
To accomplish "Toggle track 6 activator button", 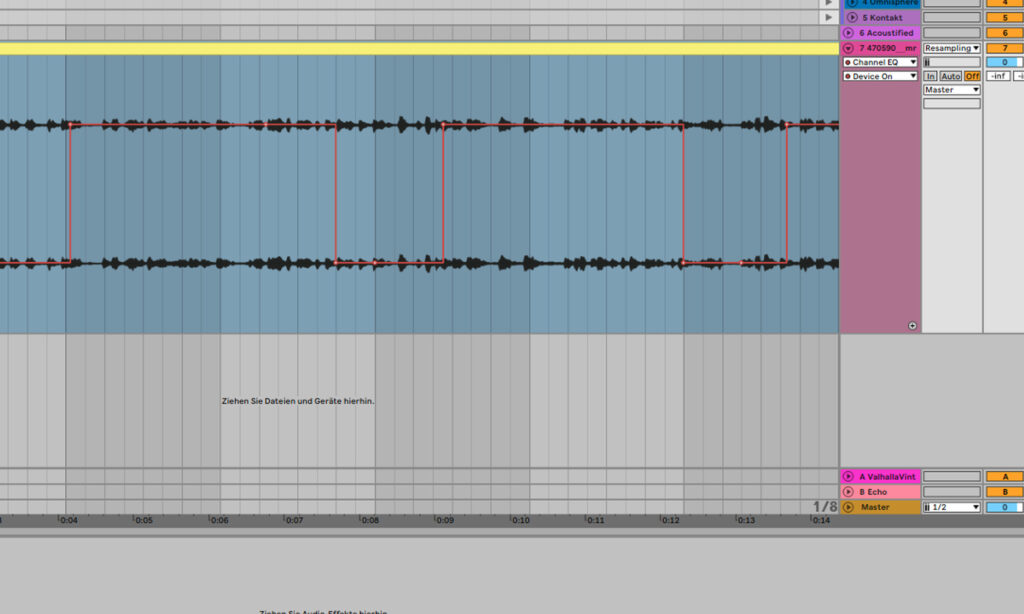I will 1005,33.
